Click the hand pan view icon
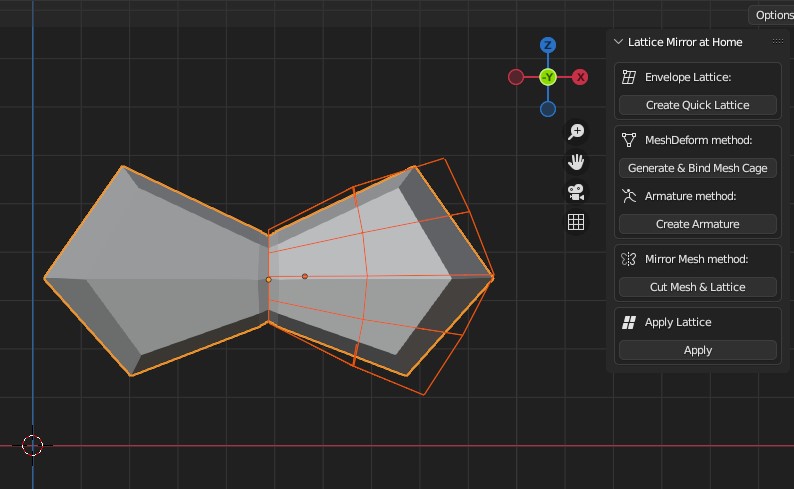Image resolution: width=794 pixels, height=489 pixels. pos(576,162)
